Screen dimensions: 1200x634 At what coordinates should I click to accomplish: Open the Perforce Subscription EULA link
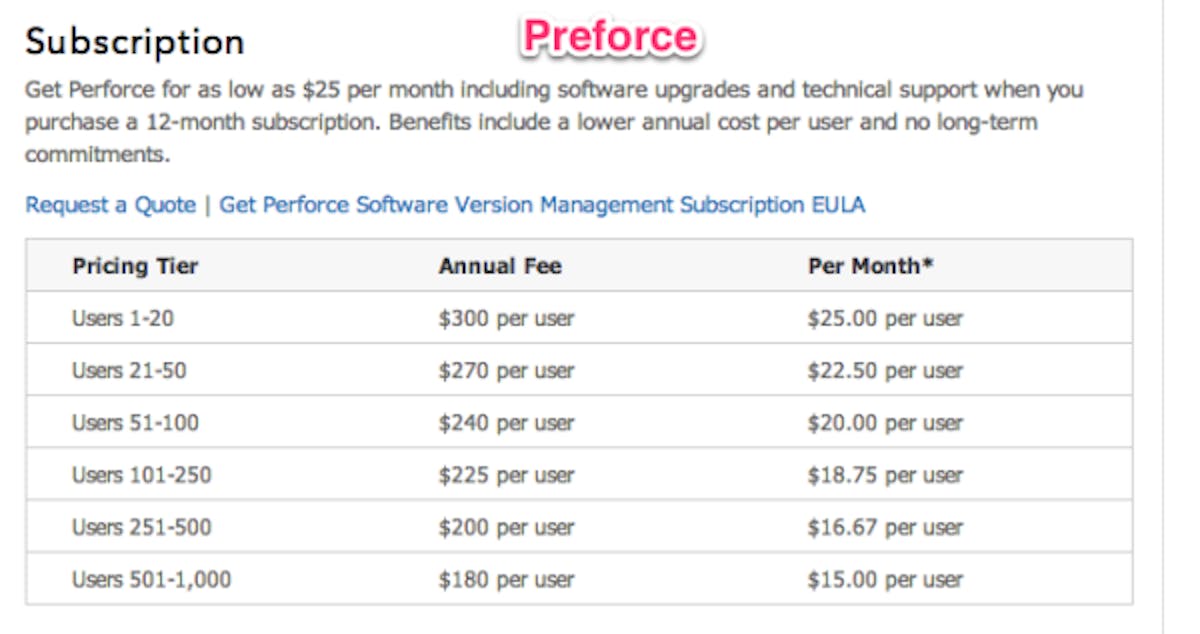point(542,205)
